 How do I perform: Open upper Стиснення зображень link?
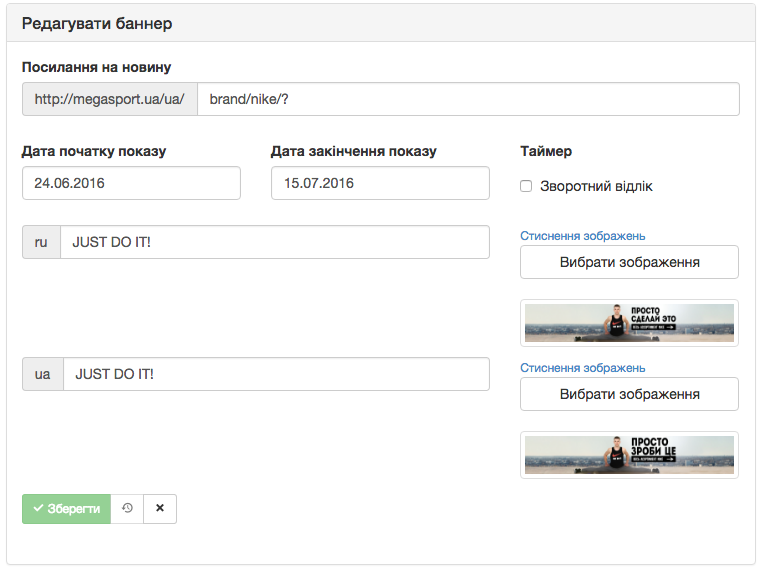[582, 236]
